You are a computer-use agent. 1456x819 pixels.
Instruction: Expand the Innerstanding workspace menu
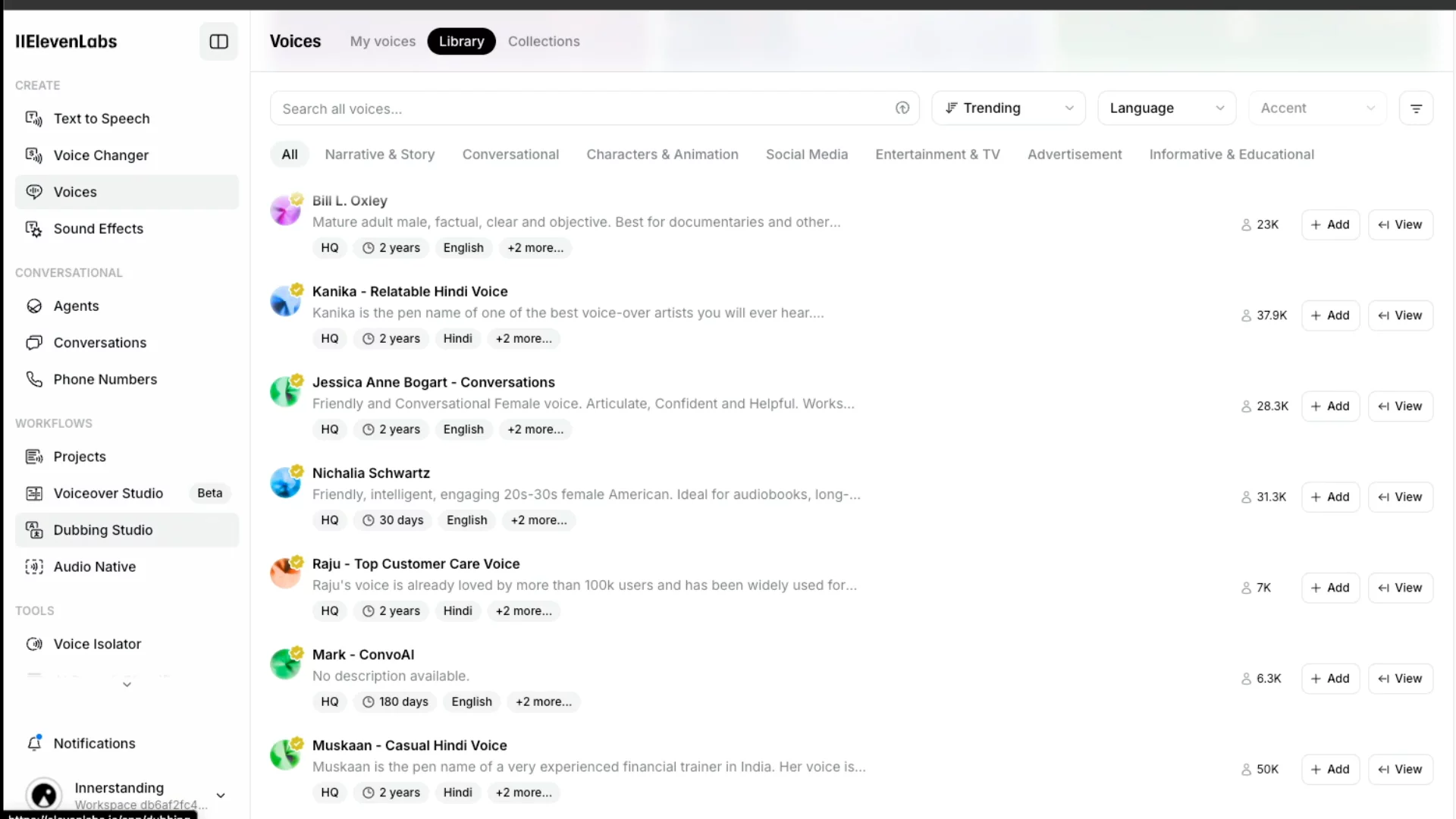[x=221, y=795]
